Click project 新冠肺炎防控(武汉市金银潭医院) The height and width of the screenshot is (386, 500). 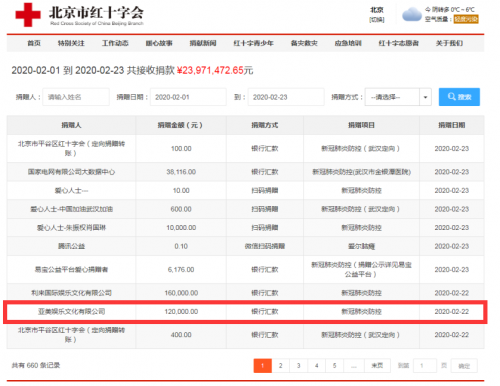(361, 172)
